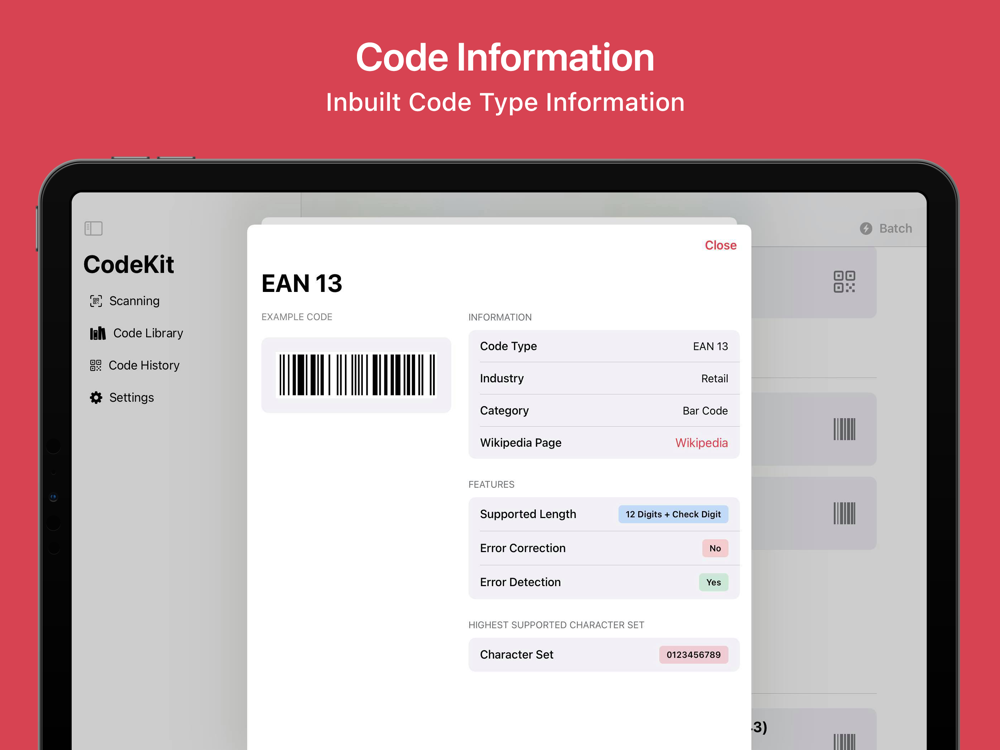Close the EAN 13 information sheet
Image resolution: width=1000 pixels, height=750 pixels.
pyautogui.click(x=721, y=246)
